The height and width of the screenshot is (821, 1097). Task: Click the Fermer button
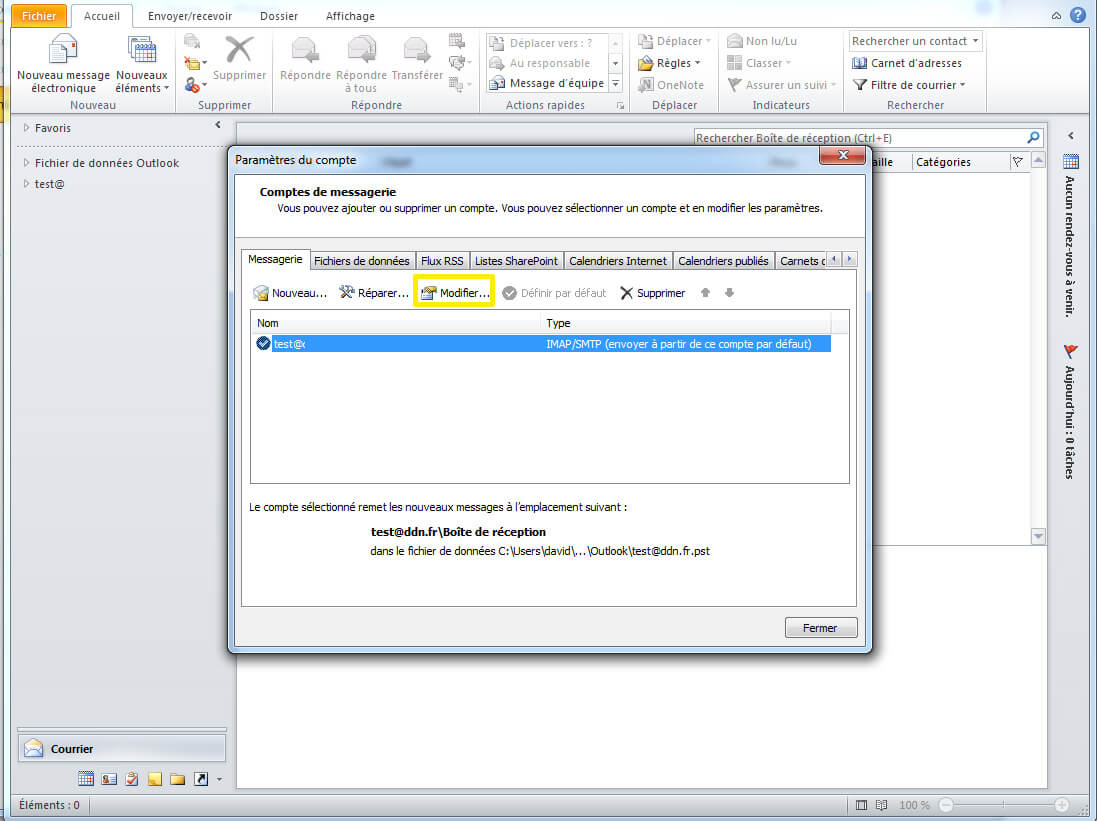pos(822,628)
